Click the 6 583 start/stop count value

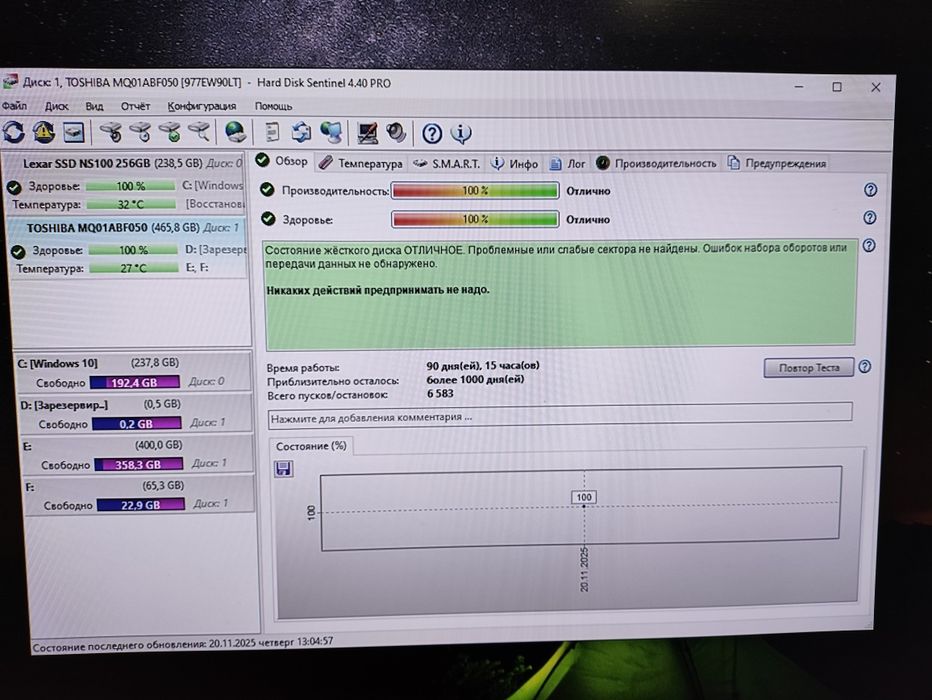[x=440, y=393]
